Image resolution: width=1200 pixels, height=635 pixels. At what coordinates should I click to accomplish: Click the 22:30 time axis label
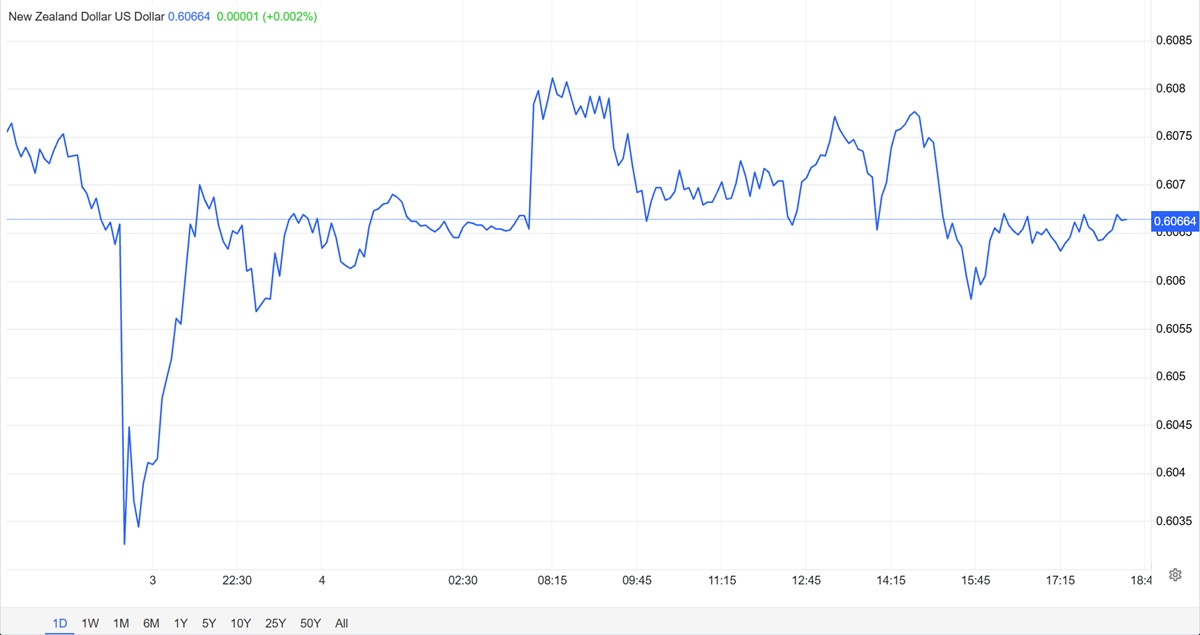[236, 580]
